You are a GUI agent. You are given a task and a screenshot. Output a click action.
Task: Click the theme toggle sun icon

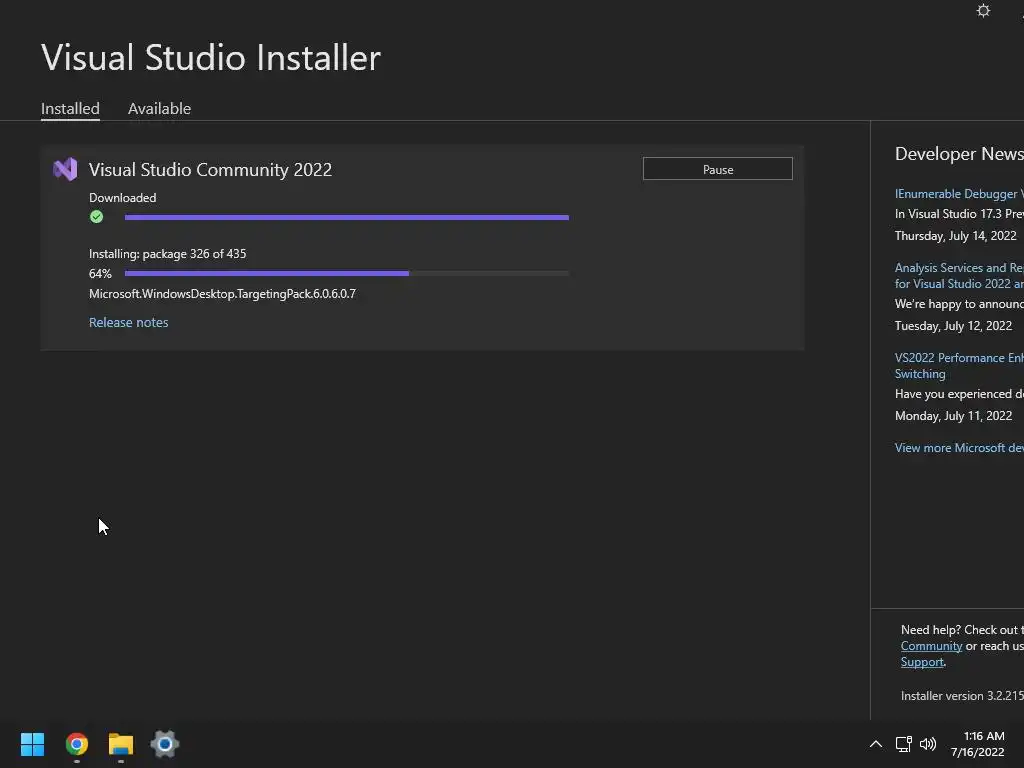click(x=983, y=11)
